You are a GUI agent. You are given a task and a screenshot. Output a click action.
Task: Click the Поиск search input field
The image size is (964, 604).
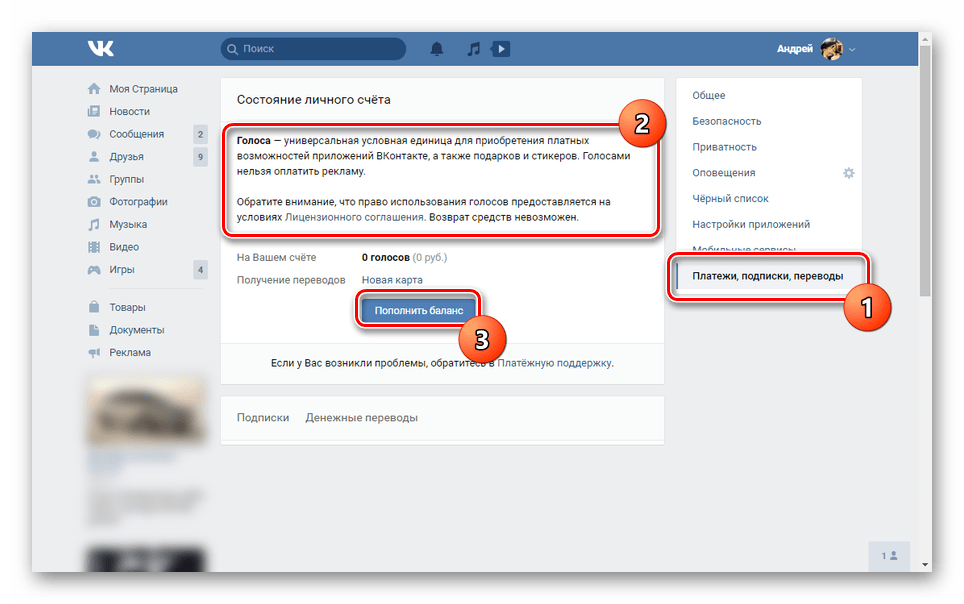[314, 49]
